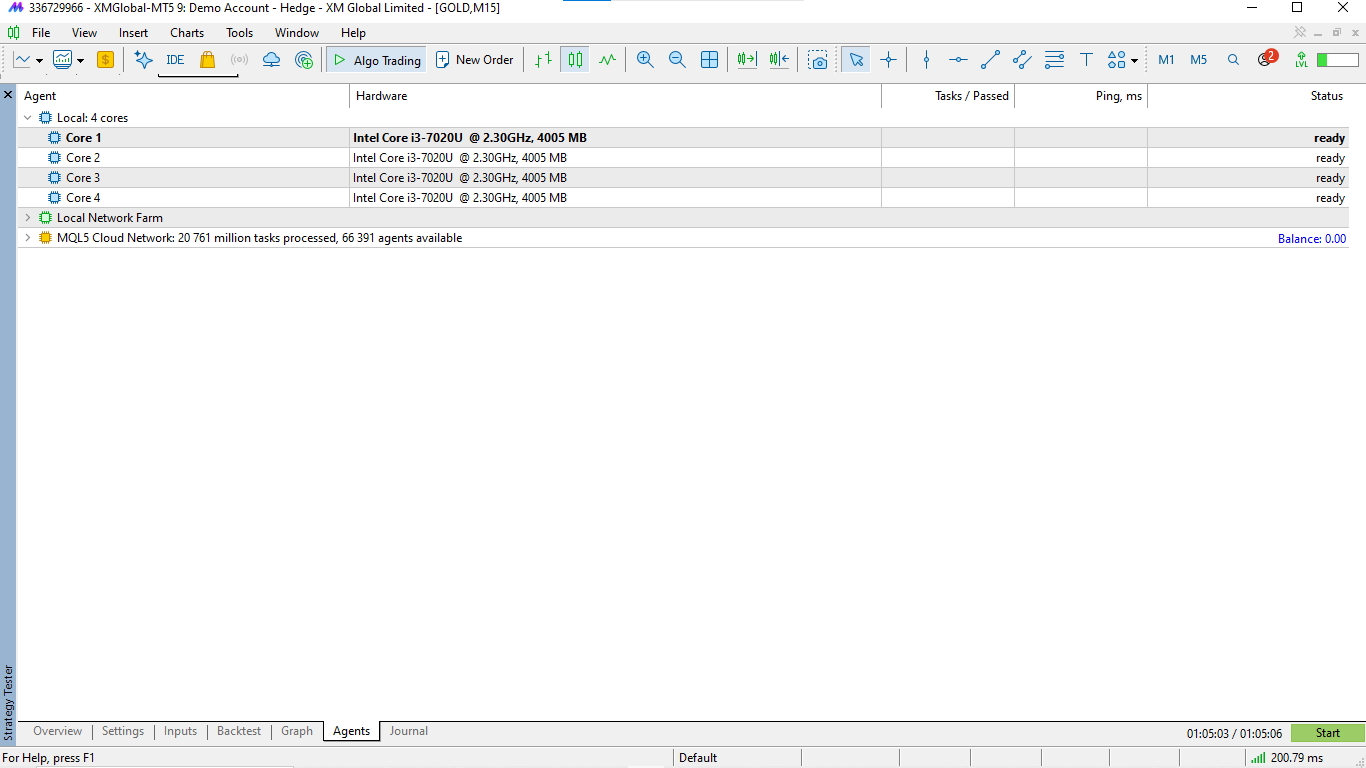Switch timeframe to M5
The width and height of the screenshot is (1366, 768).
1198,60
